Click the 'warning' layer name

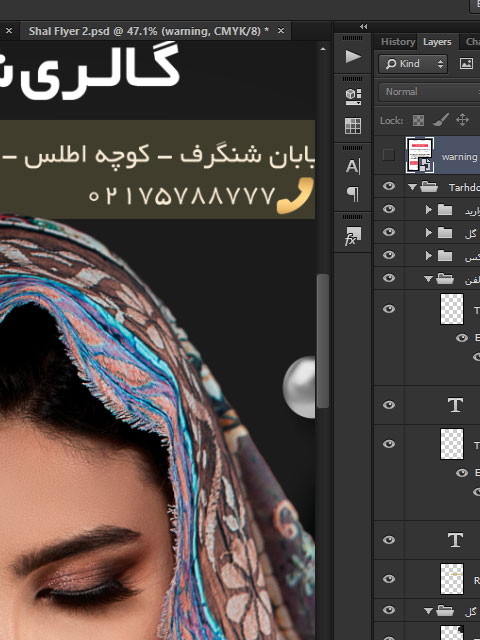pyautogui.click(x=459, y=157)
